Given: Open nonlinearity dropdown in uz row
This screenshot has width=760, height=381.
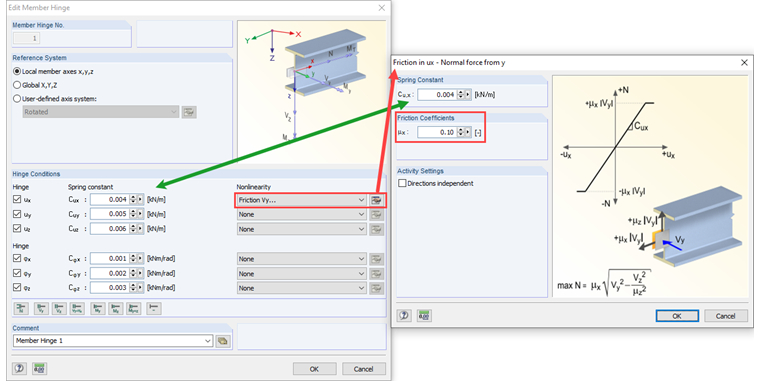Looking at the screenshot, I should (301, 229).
